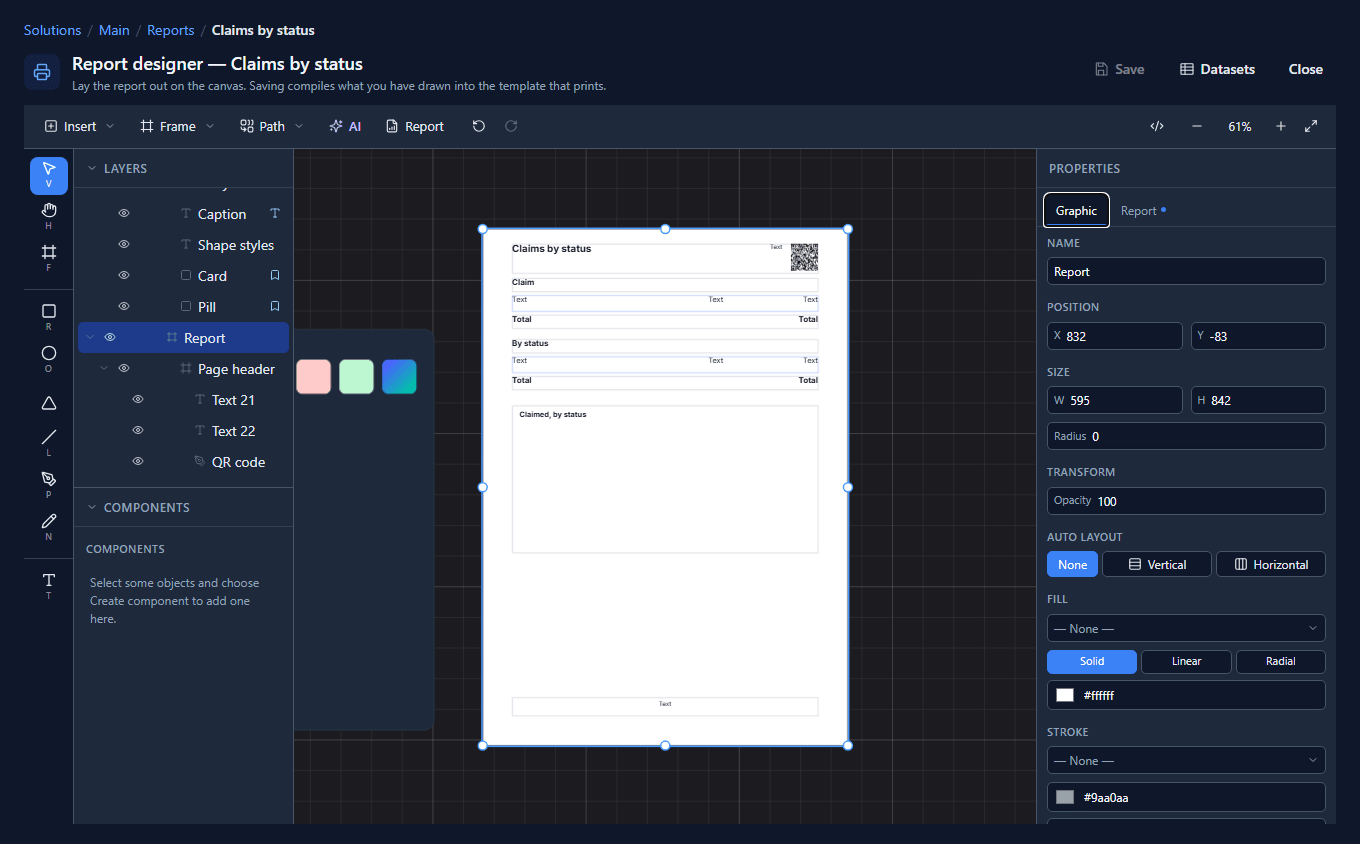
Task: Redo the last action
Action: click(x=511, y=126)
